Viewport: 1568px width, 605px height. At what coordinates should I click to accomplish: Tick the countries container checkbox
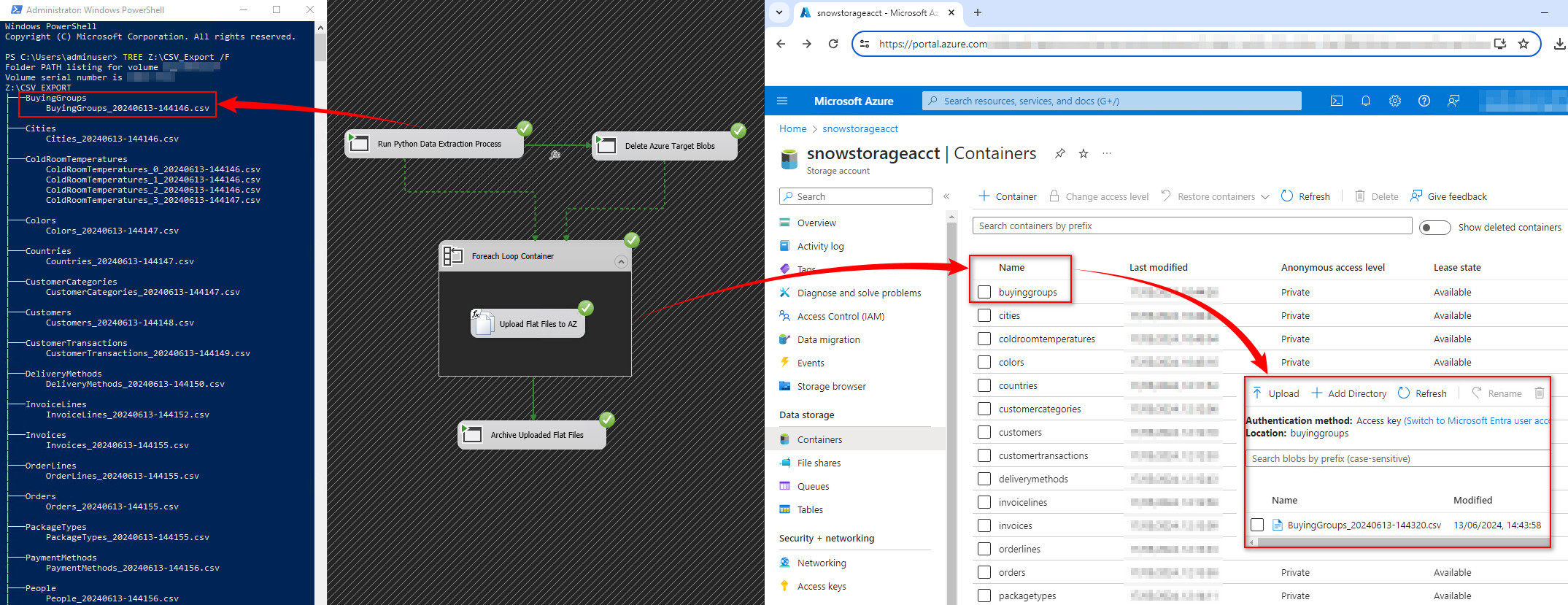tap(984, 385)
